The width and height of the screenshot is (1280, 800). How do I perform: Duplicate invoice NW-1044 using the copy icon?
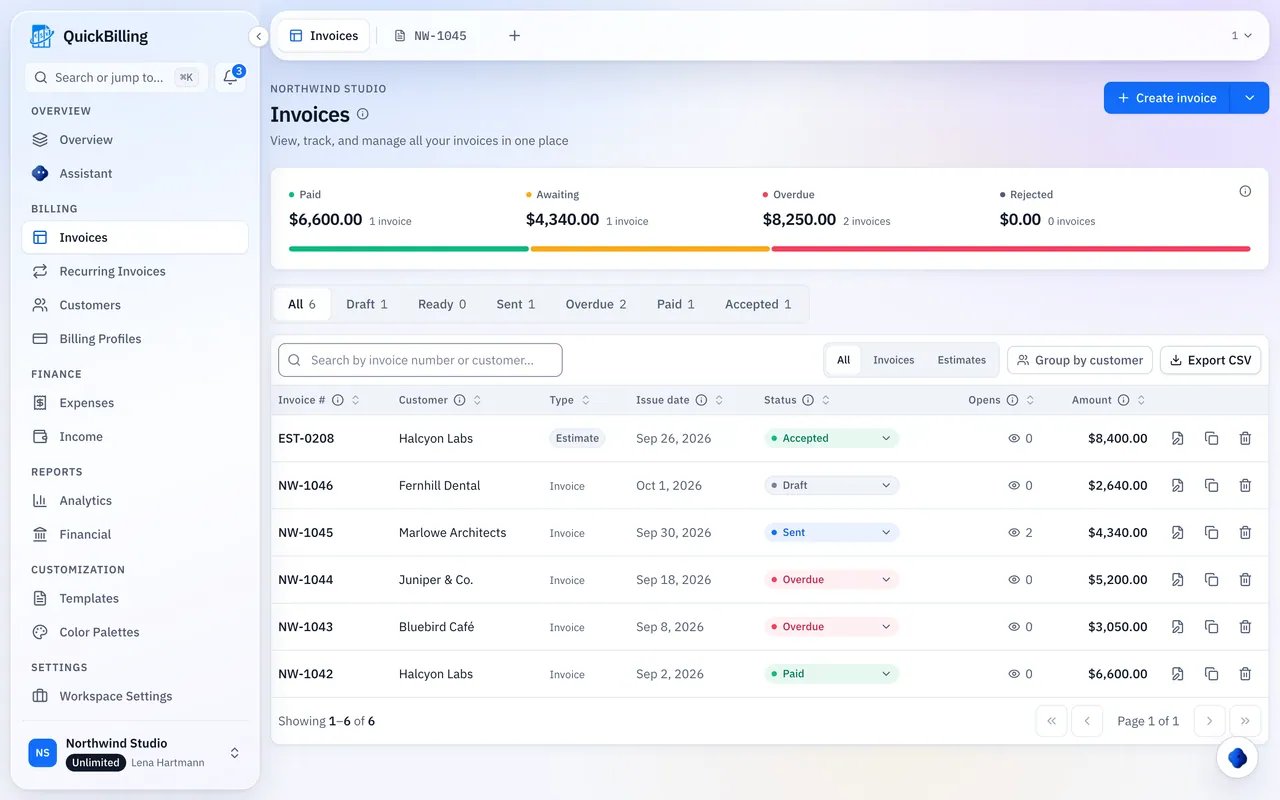click(1211, 579)
